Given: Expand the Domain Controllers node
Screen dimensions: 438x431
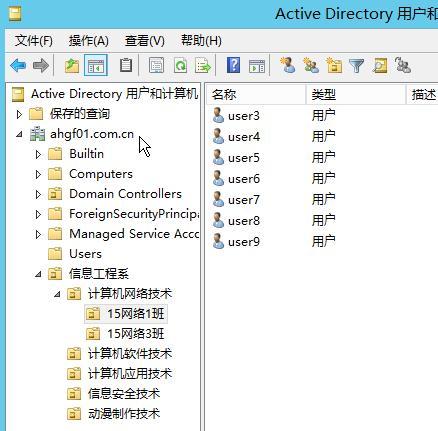Looking at the screenshot, I should pyautogui.click(x=38, y=194).
